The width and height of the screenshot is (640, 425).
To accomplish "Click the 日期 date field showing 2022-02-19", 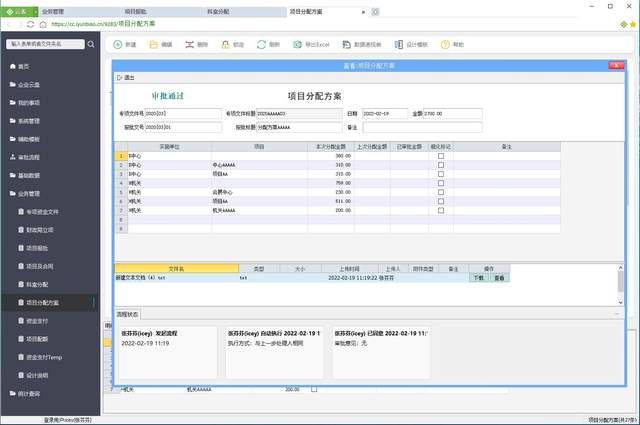I will tap(385, 113).
